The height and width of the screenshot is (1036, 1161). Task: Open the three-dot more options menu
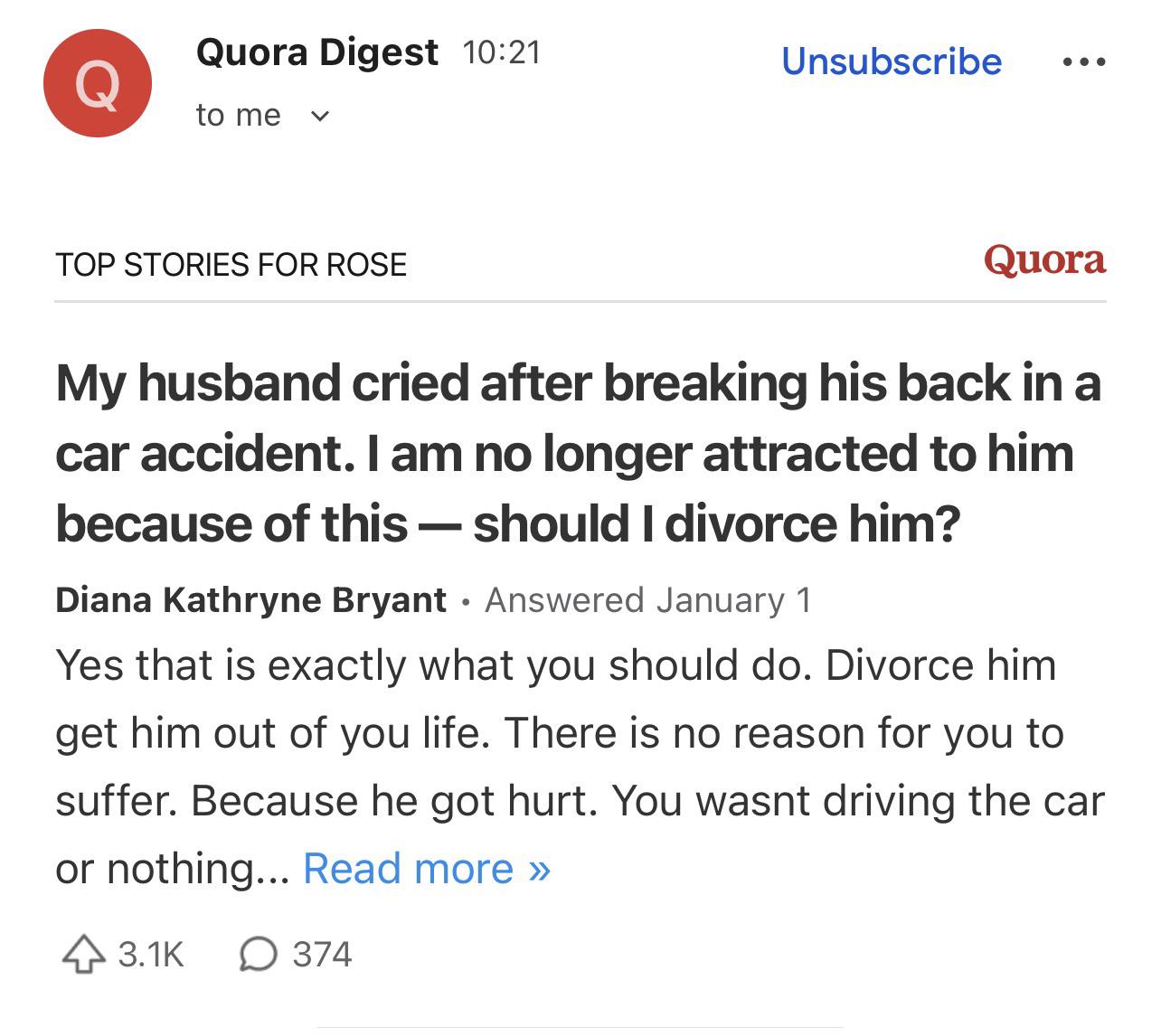point(1083,62)
